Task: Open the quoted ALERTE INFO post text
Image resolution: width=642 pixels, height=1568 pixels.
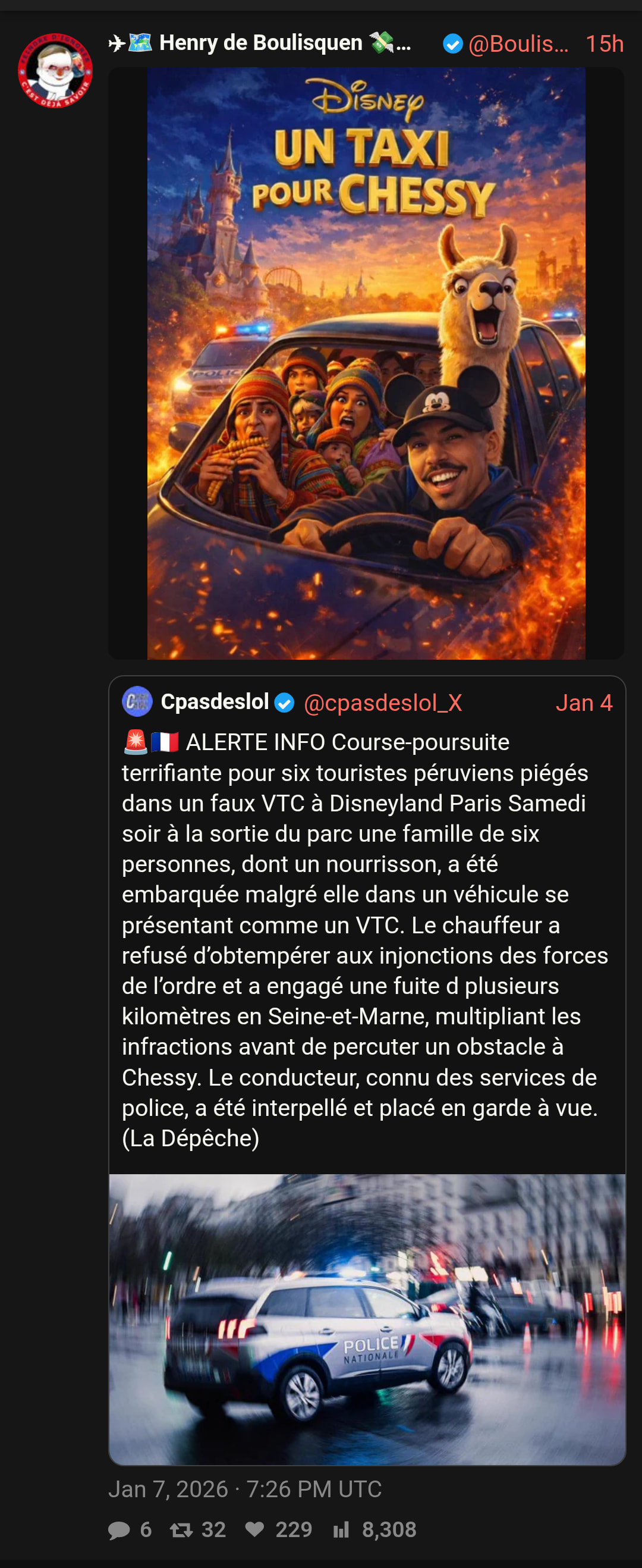Action: [365, 940]
